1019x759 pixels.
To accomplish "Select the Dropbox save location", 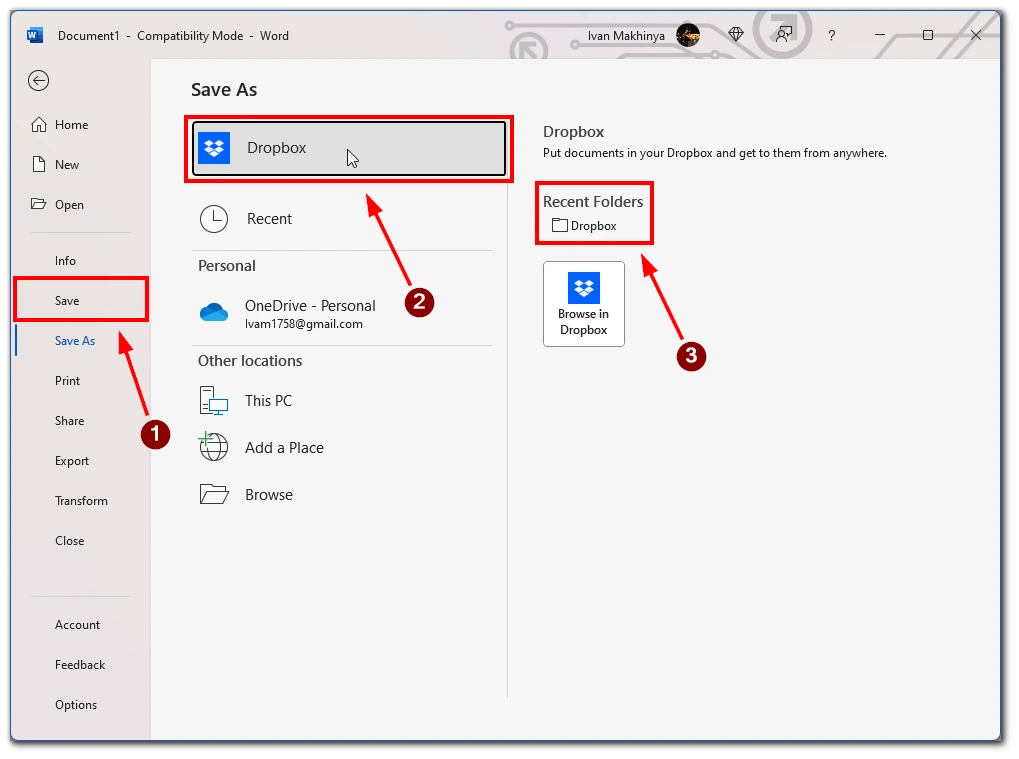I will (349, 148).
